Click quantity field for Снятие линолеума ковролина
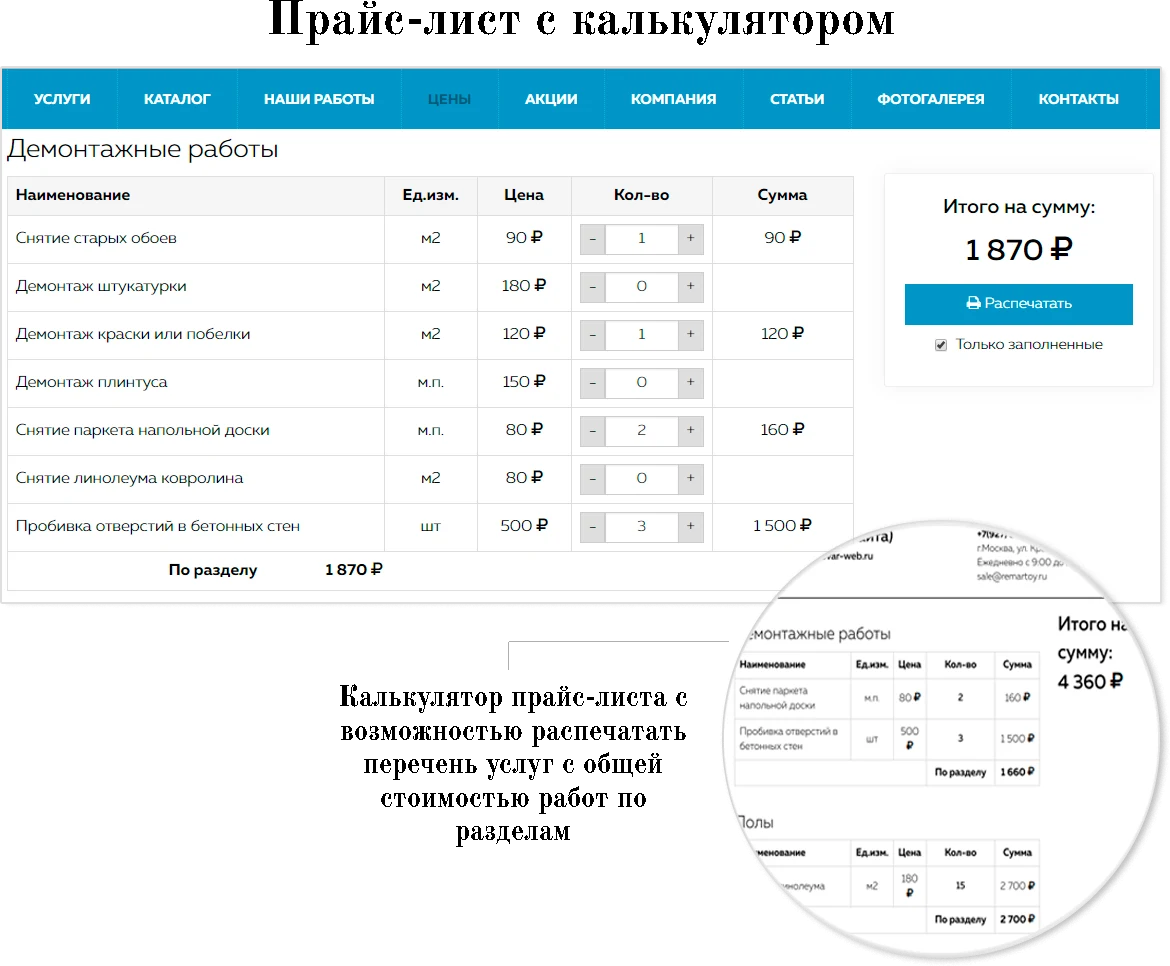The width and height of the screenshot is (1170, 966). coord(642,478)
